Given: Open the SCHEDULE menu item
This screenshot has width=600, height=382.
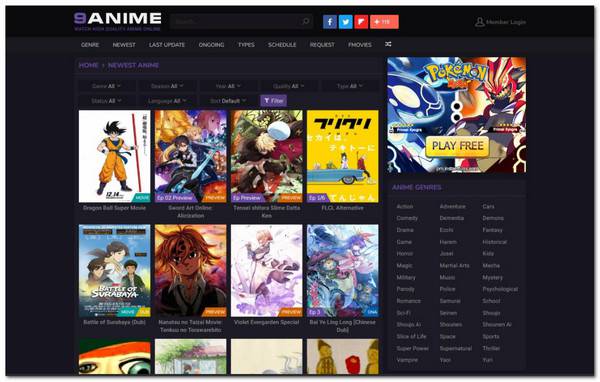Looking at the screenshot, I should coord(282,45).
